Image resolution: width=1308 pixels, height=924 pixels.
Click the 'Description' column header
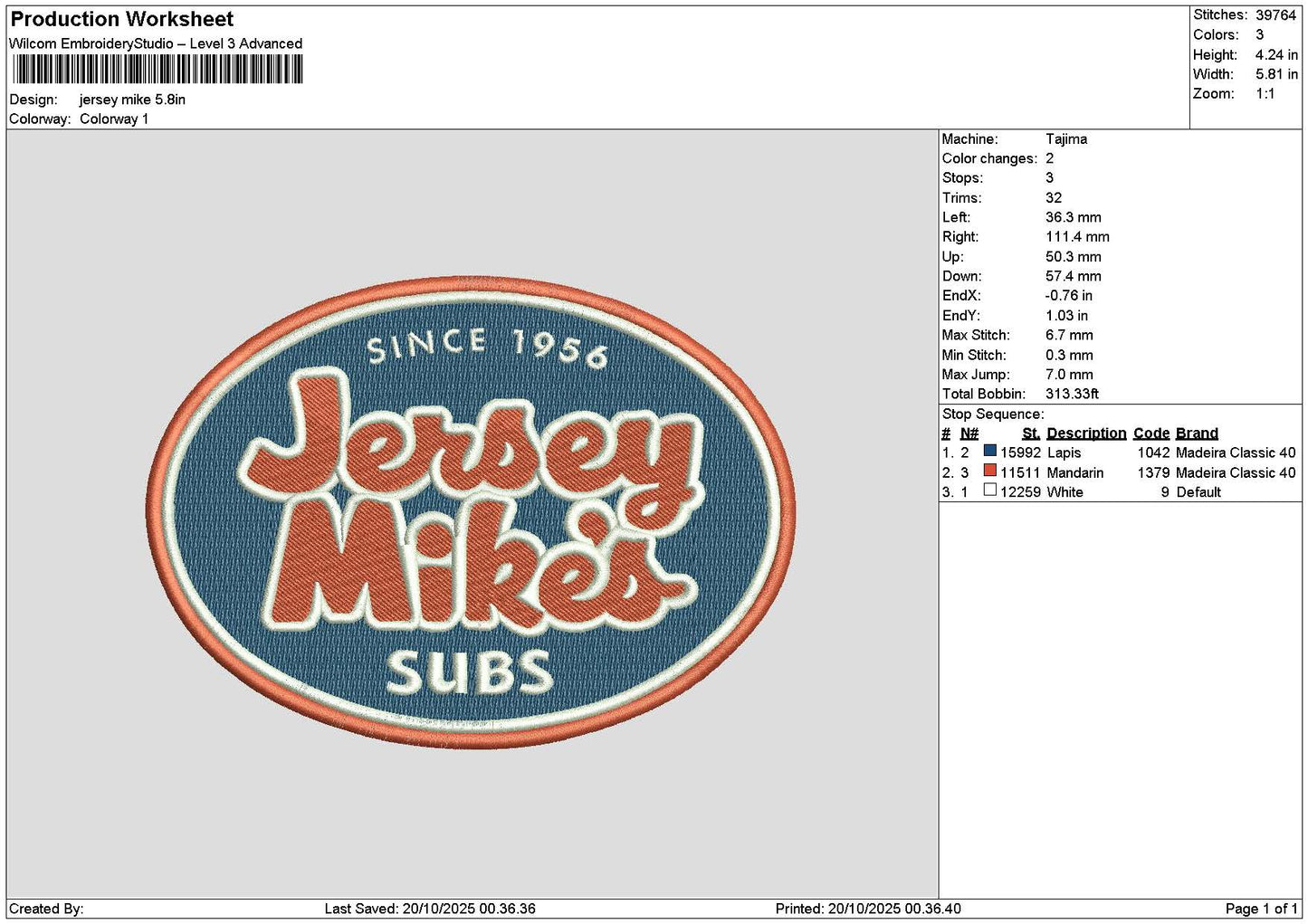pos(1086,433)
